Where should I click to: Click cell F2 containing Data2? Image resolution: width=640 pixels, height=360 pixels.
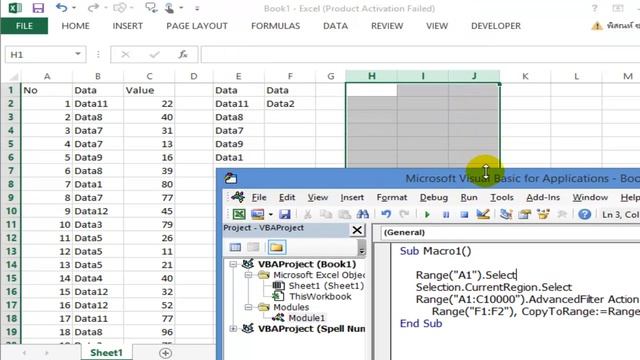(290, 104)
